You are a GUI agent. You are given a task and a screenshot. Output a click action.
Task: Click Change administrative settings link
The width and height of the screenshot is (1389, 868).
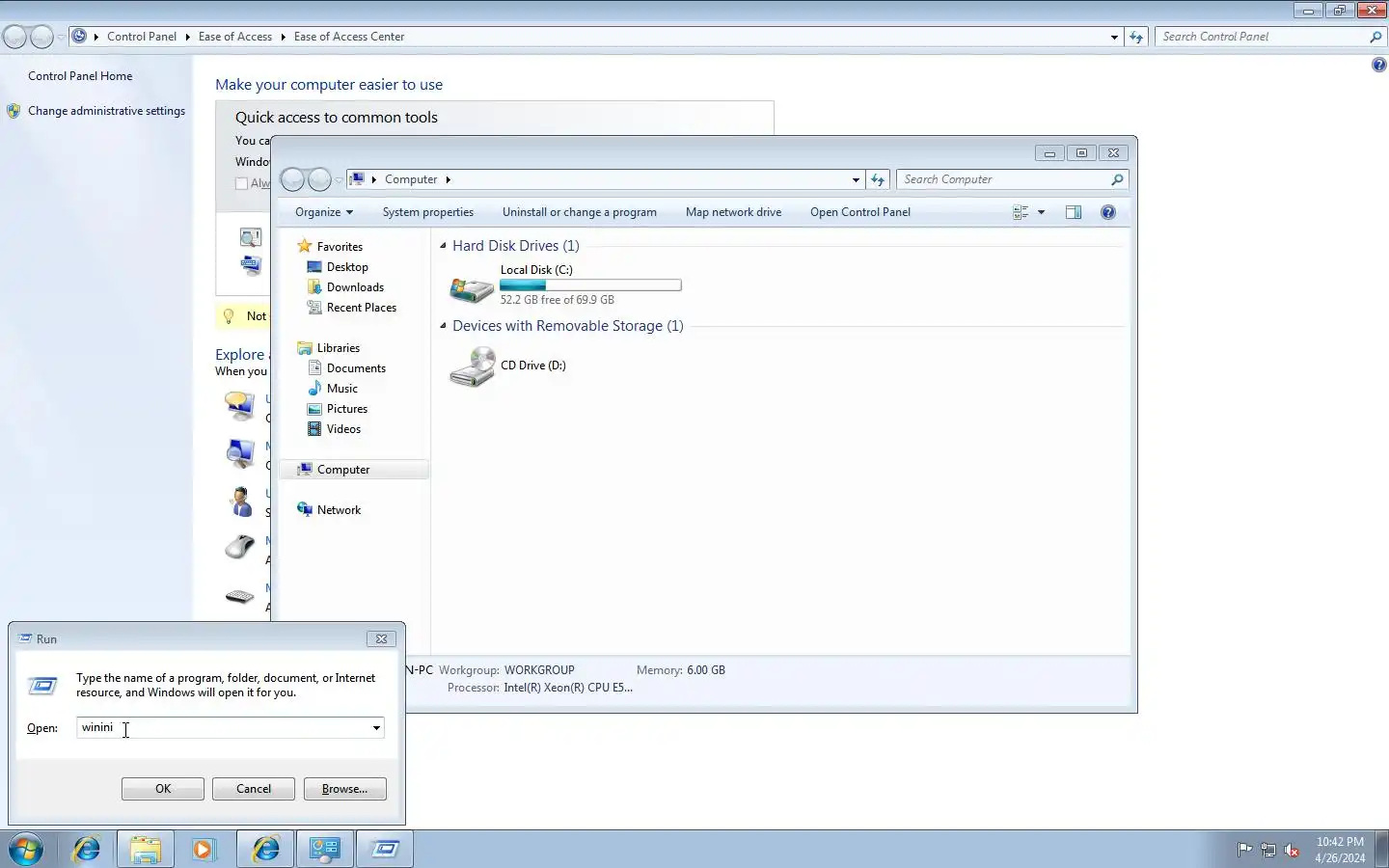click(106, 111)
